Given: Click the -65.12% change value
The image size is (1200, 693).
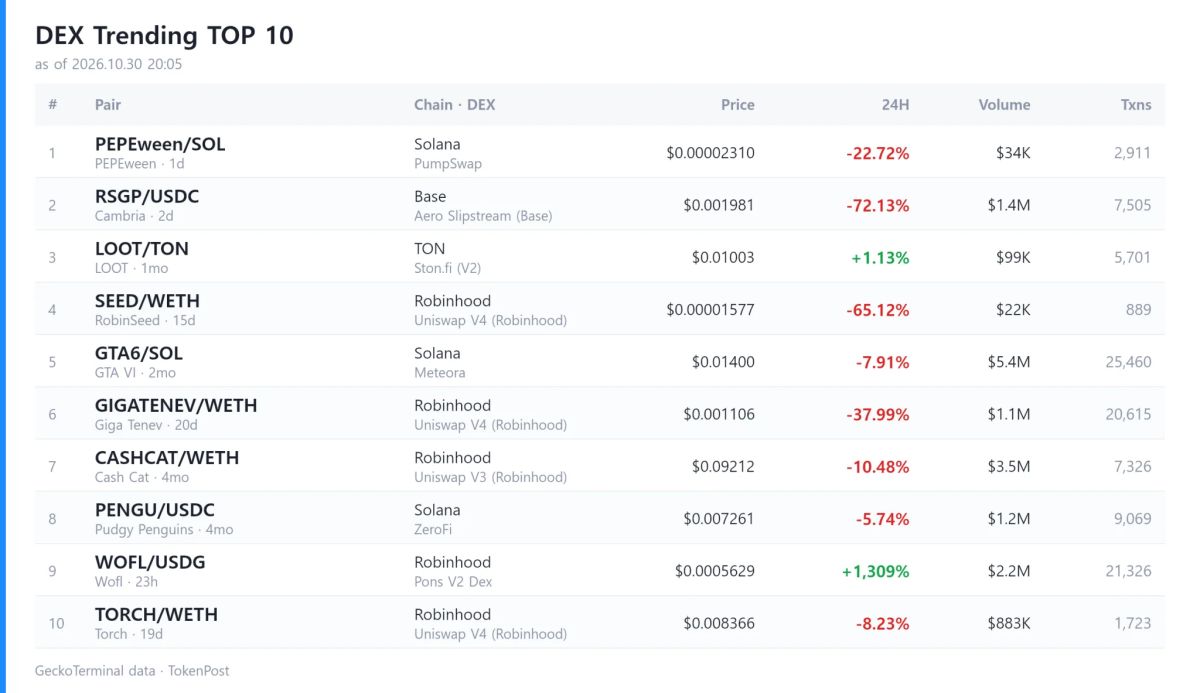Looking at the screenshot, I should point(878,310).
